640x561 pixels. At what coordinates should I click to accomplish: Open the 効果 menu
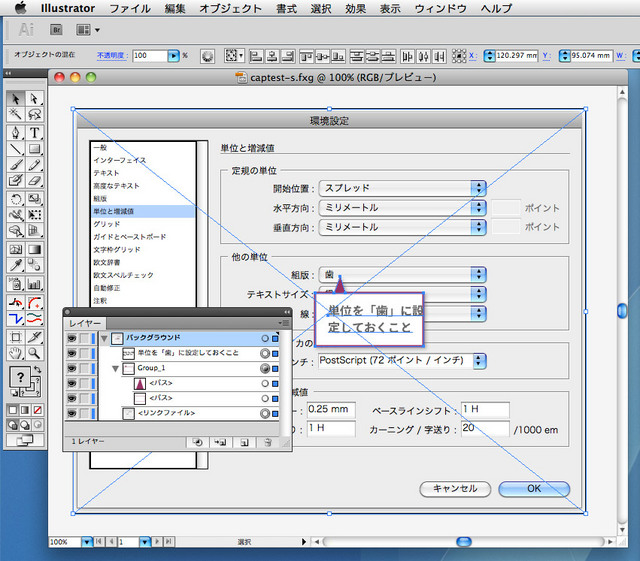click(x=356, y=8)
